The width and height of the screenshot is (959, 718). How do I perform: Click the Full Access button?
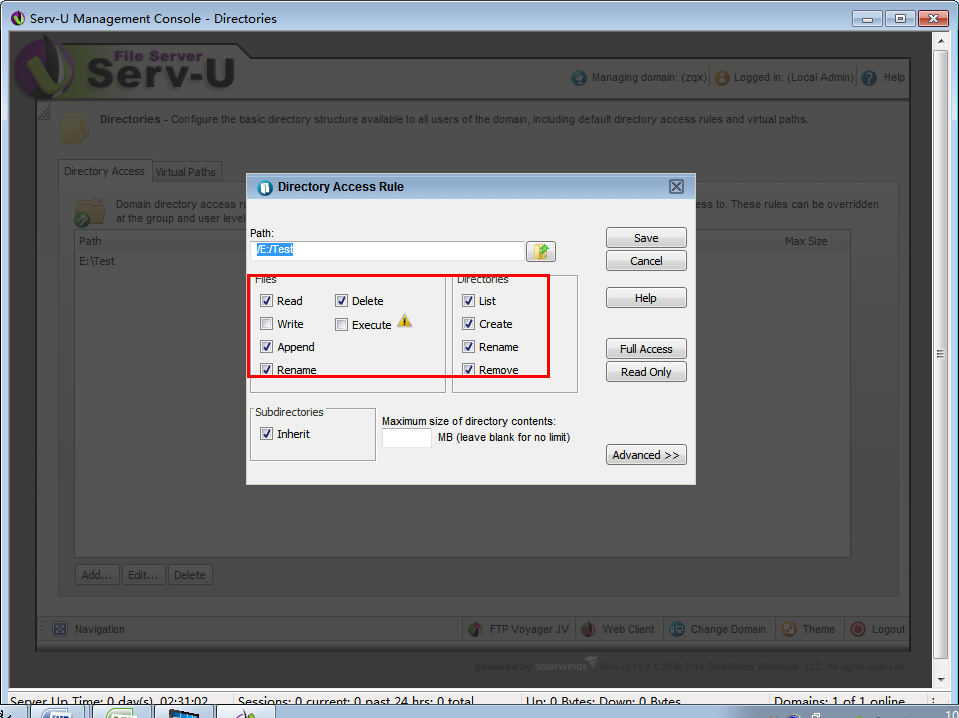click(646, 349)
